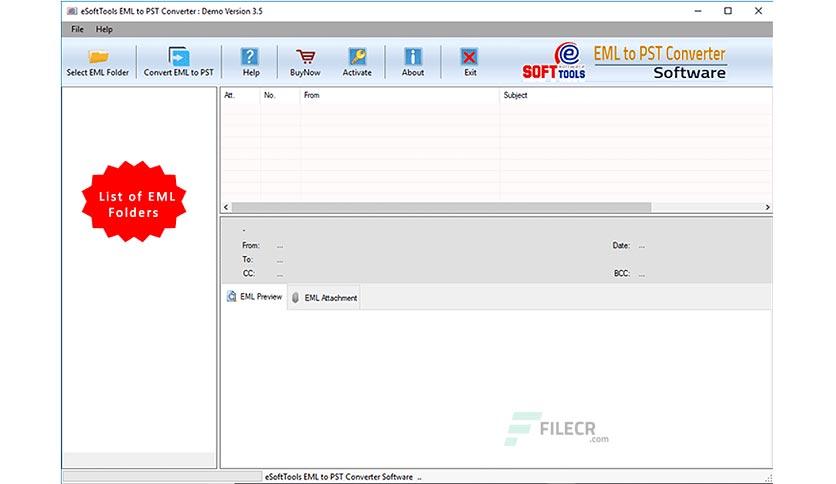
Task: Click the From: label in header pane
Action: (251, 246)
